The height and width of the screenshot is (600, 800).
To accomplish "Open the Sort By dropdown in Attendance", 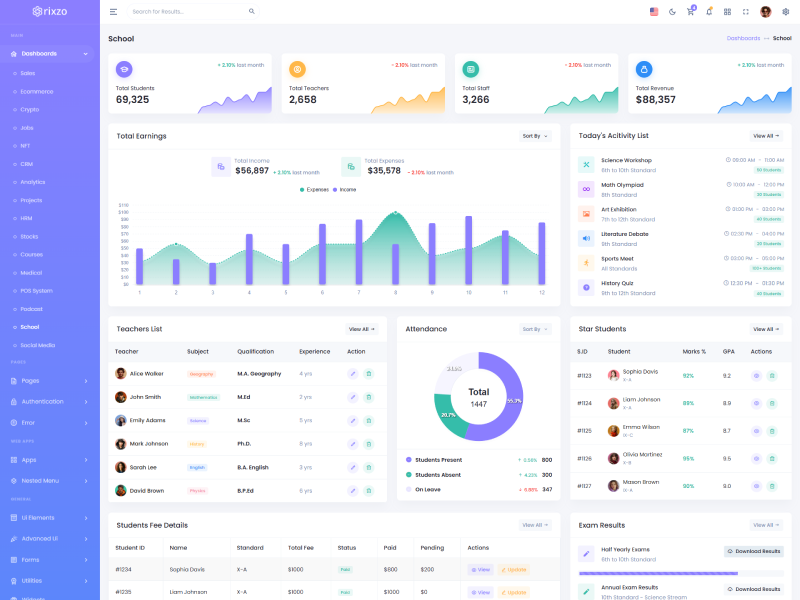I will 535,329.
